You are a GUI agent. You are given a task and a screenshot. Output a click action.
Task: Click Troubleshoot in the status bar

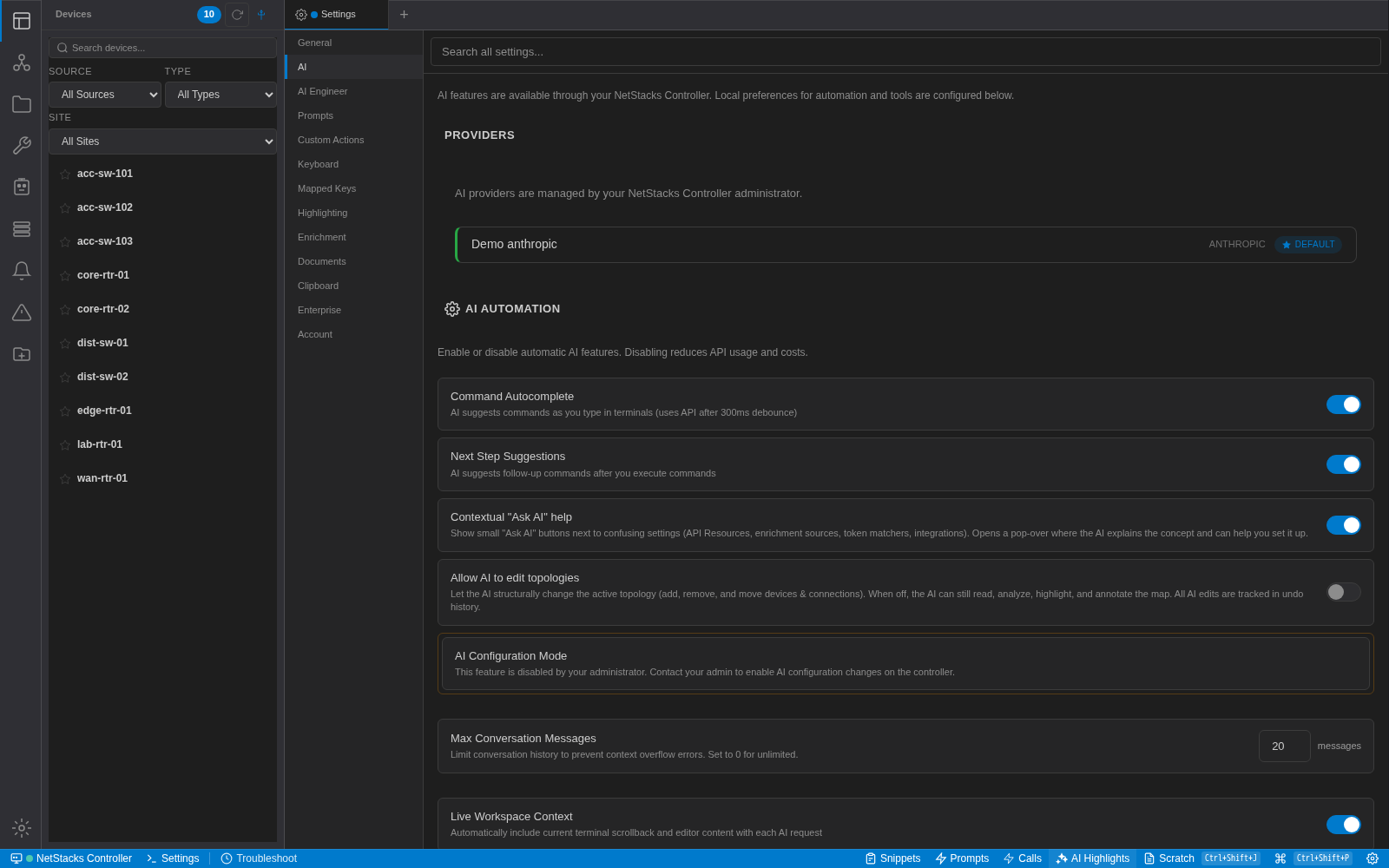259,858
